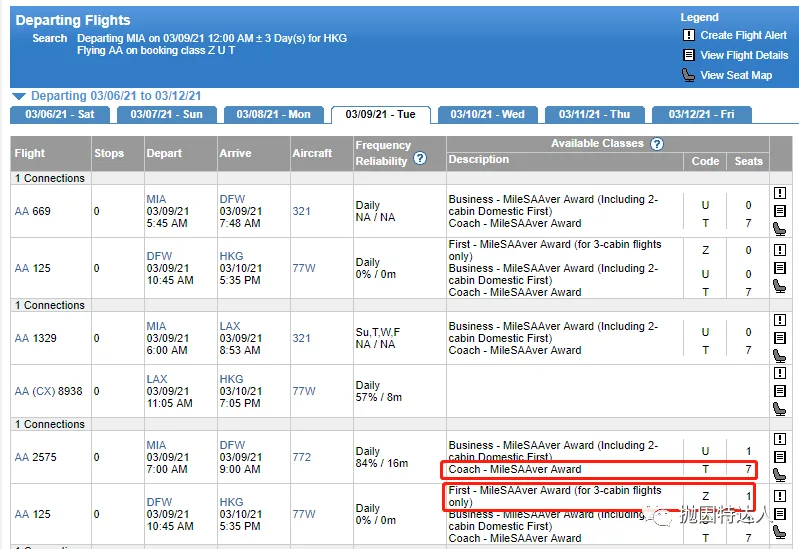This screenshot has height=549, width=799.
Task: Open flight AA (CX) 8938 link
Action: [48, 391]
